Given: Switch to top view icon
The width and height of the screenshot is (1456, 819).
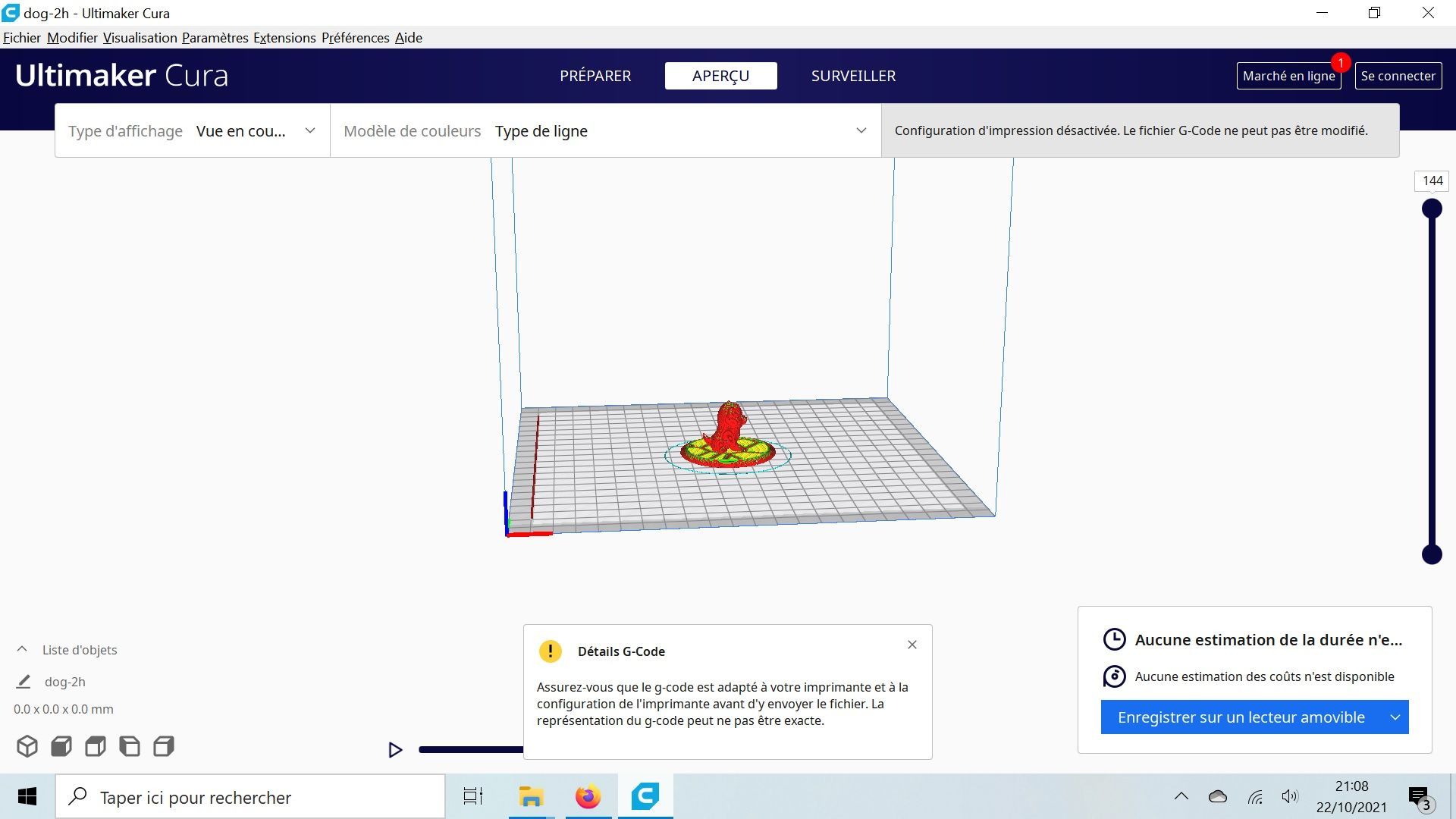Looking at the screenshot, I should pos(96,746).
